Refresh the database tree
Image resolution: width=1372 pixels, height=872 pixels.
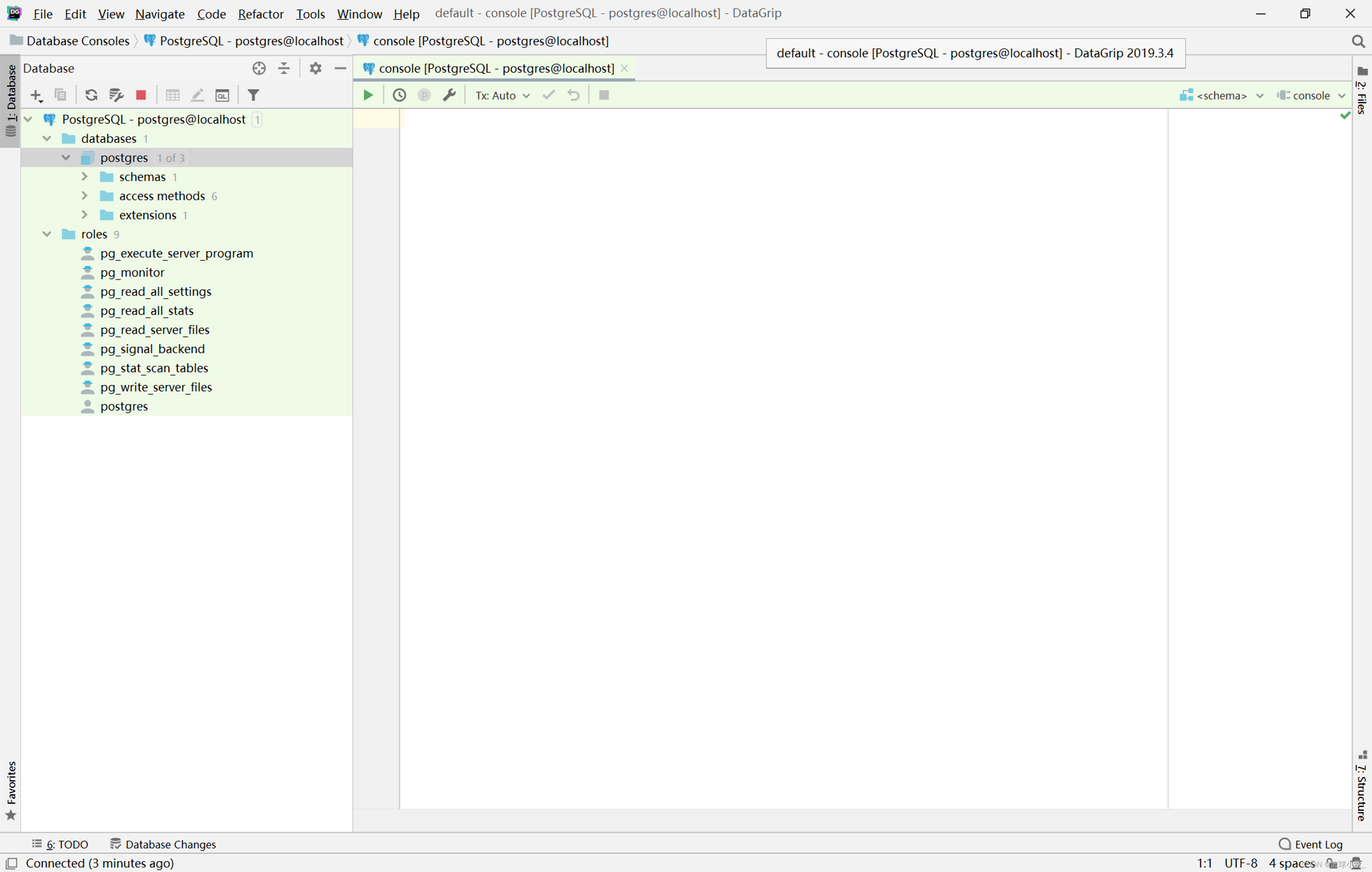tap(91, 95)
